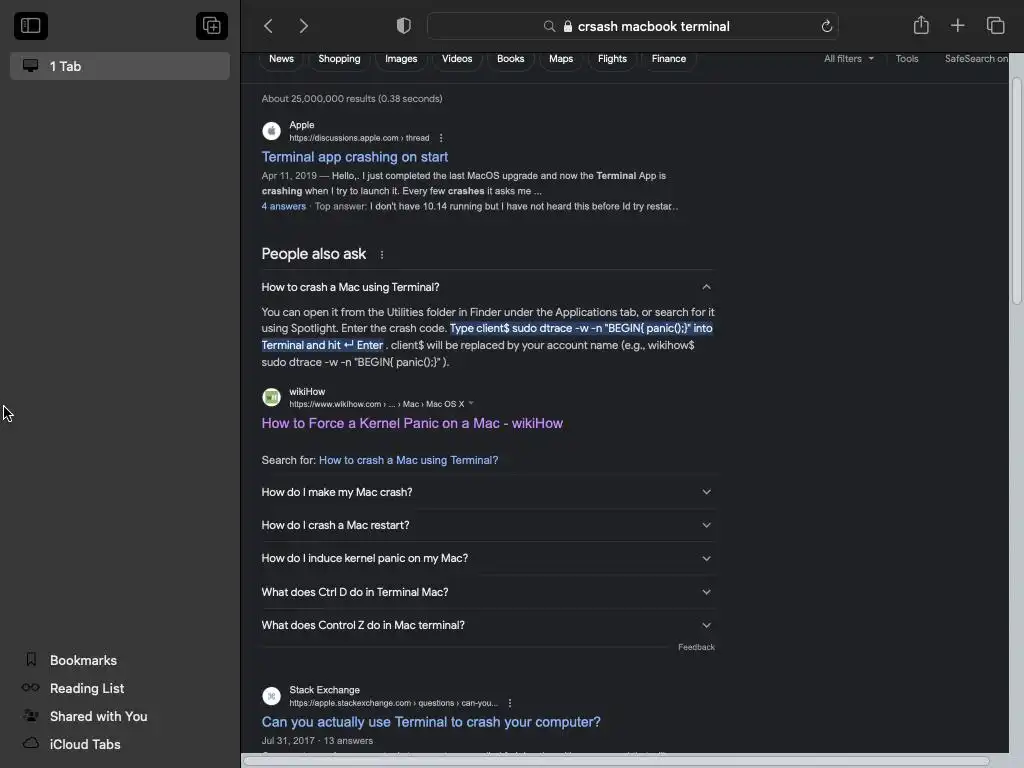Go back to the previous page
Screen dimensions: 1024x768
click(268, 26)
